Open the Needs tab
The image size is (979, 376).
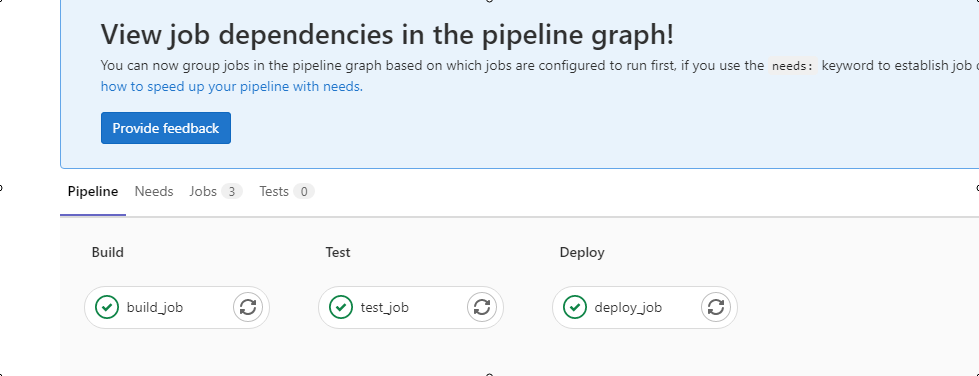click(x=154, y=192)
